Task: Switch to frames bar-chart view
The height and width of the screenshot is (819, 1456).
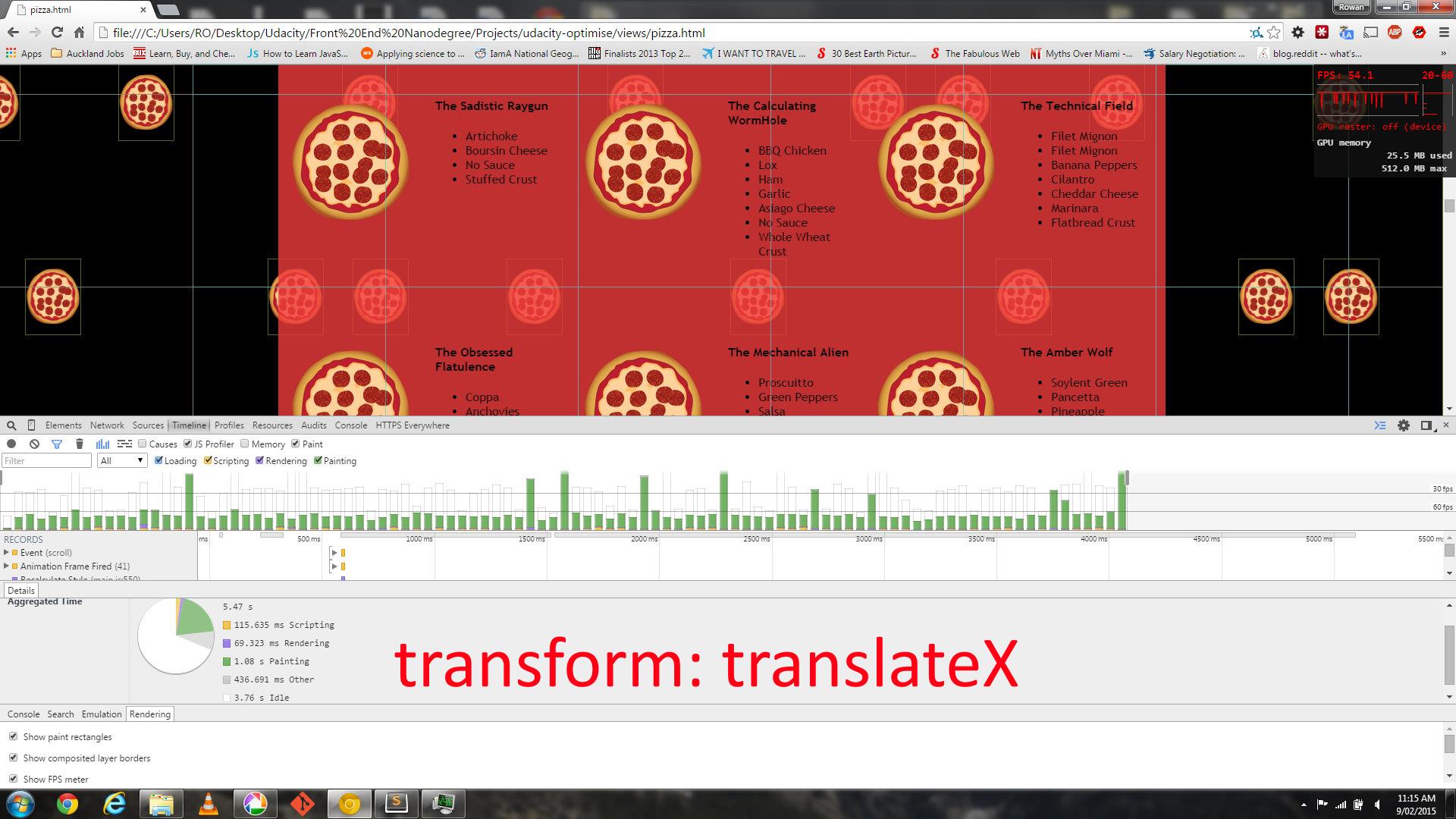Action: click(102, 444)
